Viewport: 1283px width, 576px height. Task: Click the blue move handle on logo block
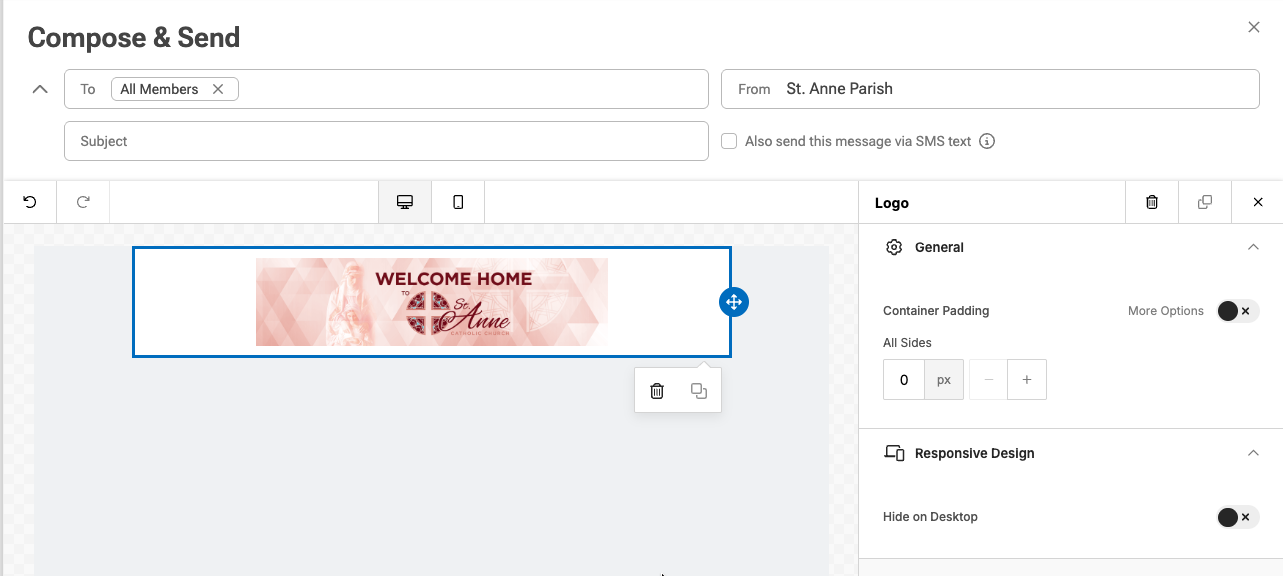click(x=733, y=302)
